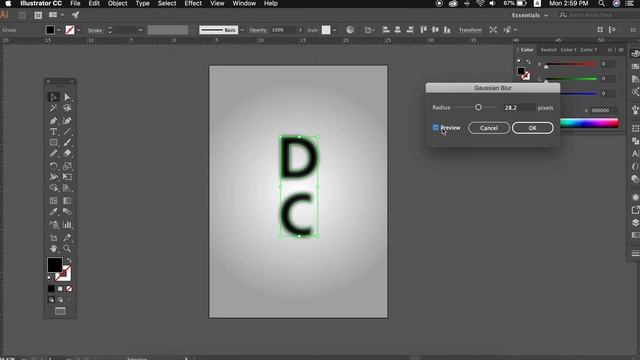
Task: Open the Effect menu
Action: point(193,4)
